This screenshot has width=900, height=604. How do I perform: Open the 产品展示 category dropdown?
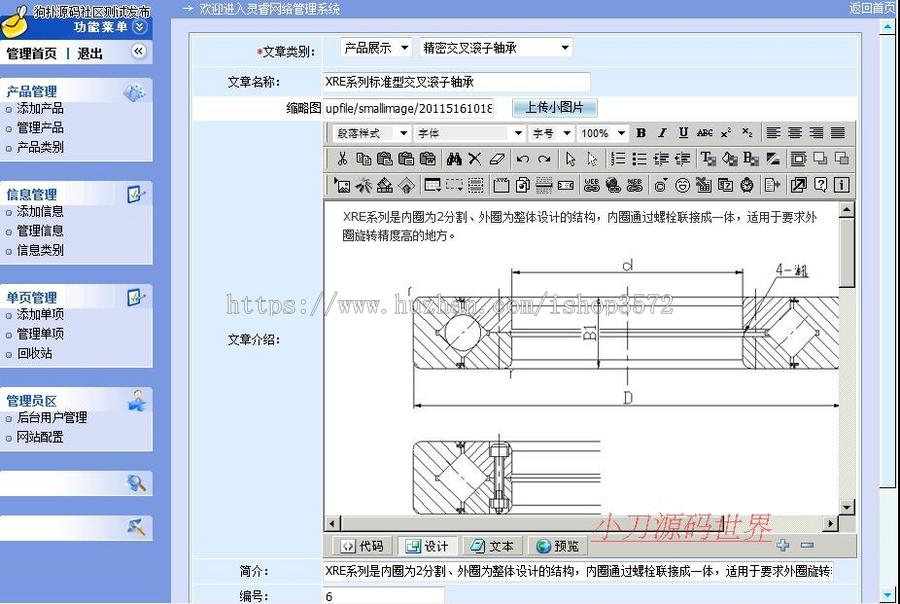pos(376,48)
